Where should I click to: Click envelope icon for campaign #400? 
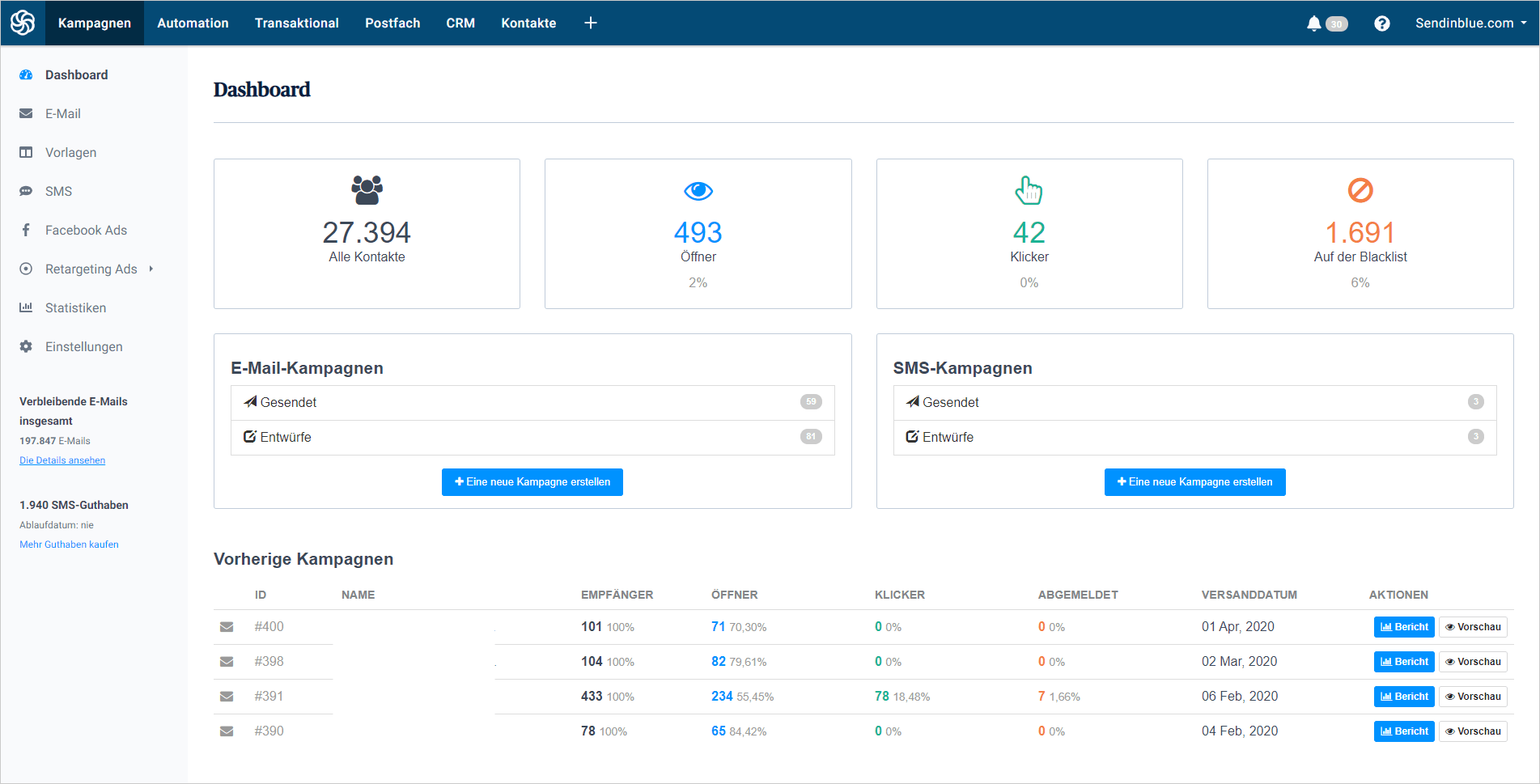227,627
